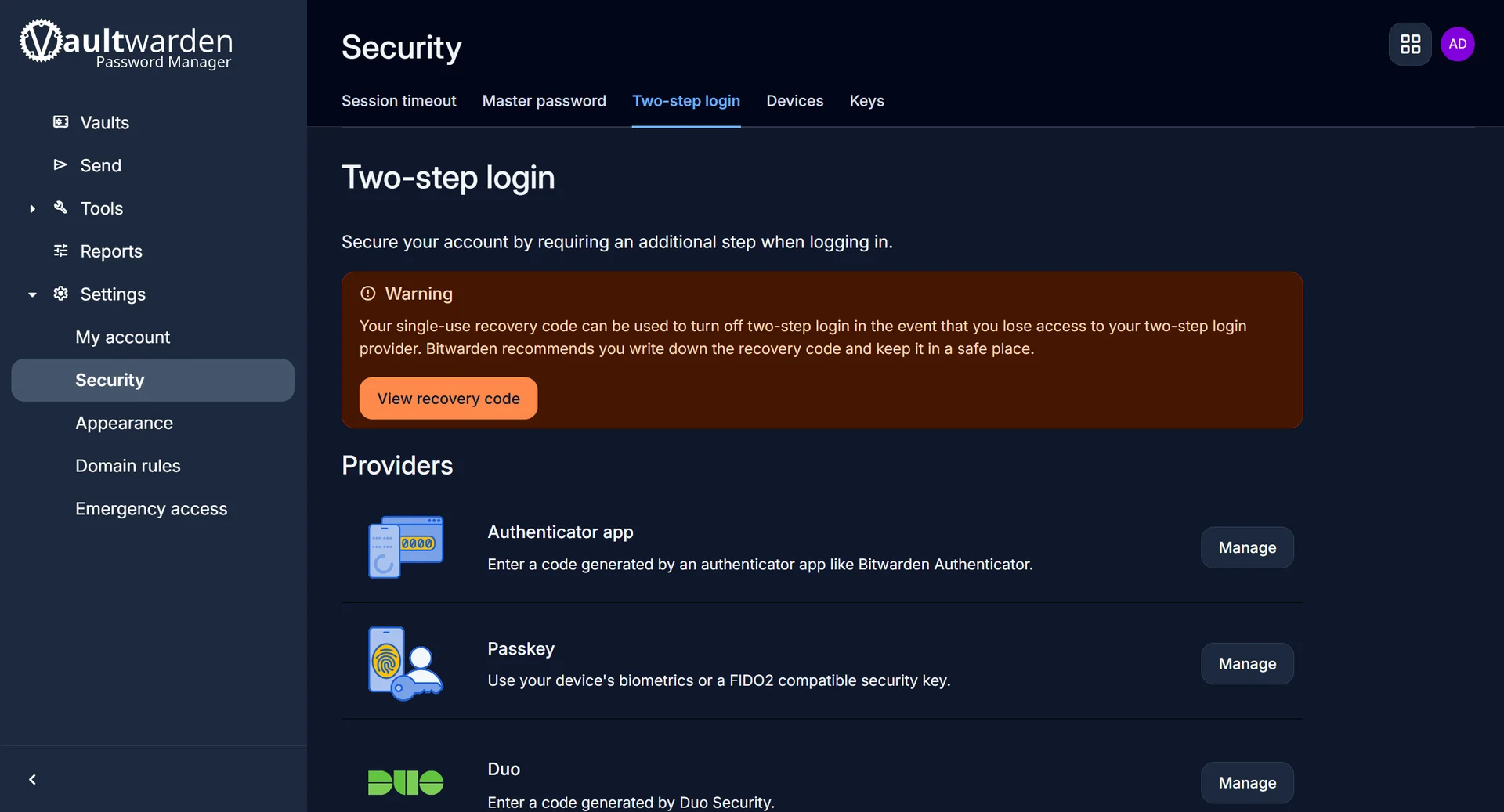Viewport: 1504px width, 812px height.
Task: Open the AD account avatar menu
Action: tap(1458, 44)
